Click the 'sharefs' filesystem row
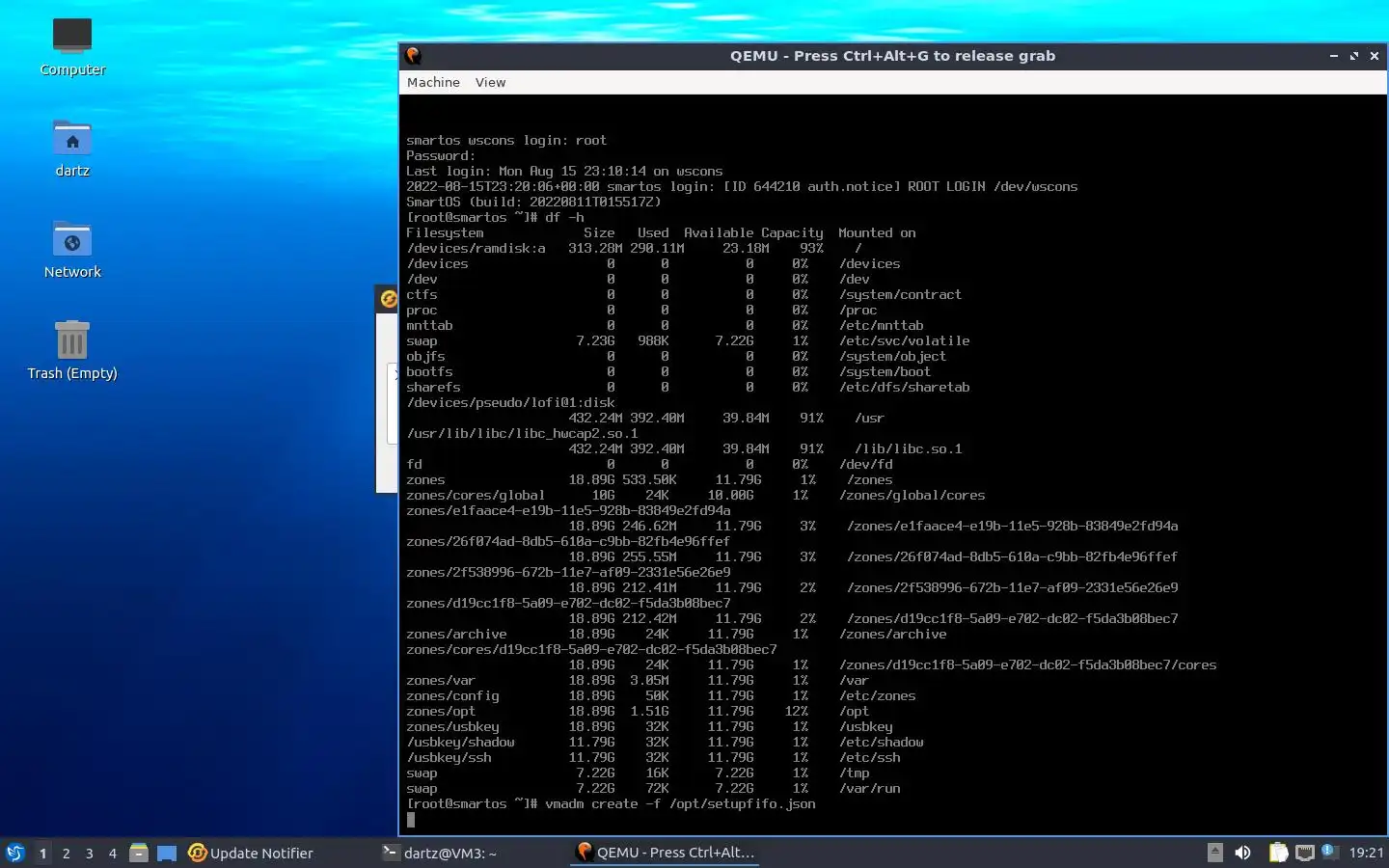 (688, 387)
